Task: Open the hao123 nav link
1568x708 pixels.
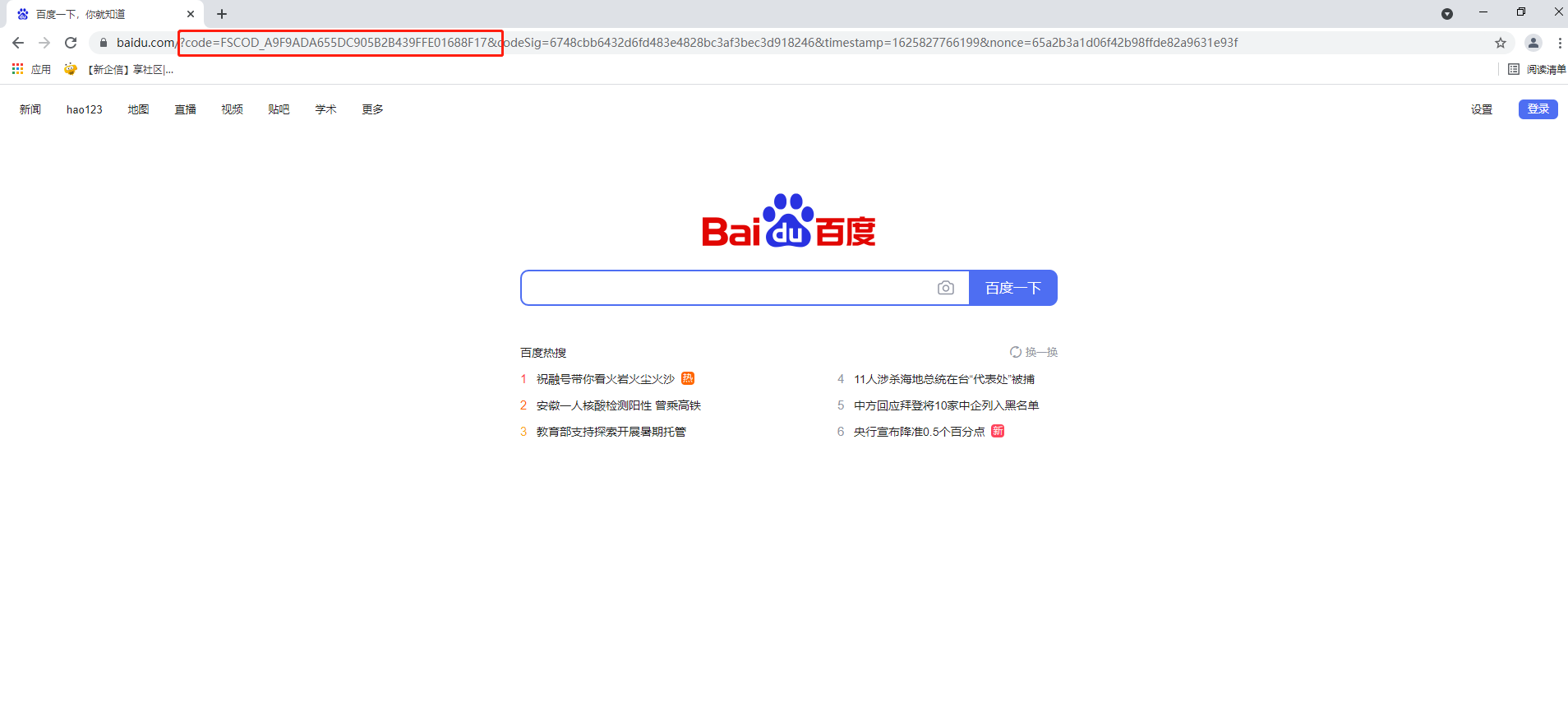Action: pos(85,109)
